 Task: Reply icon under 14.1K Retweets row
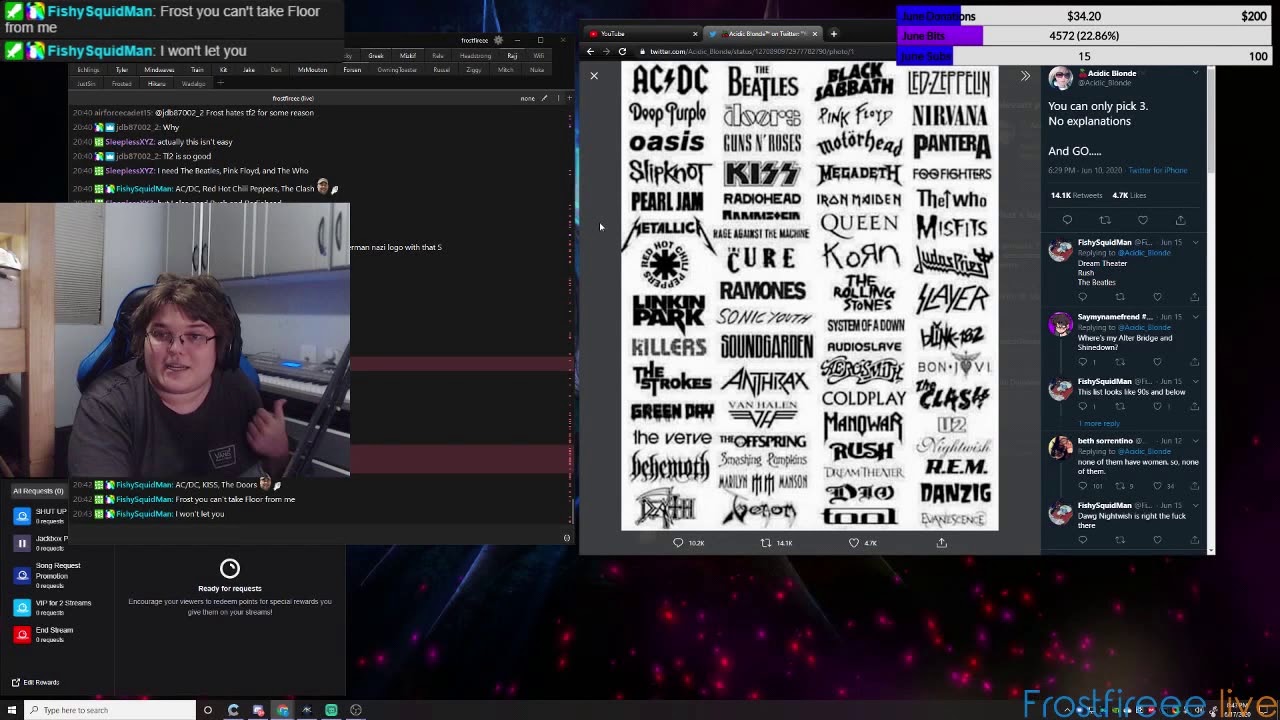coord(1067,220)
